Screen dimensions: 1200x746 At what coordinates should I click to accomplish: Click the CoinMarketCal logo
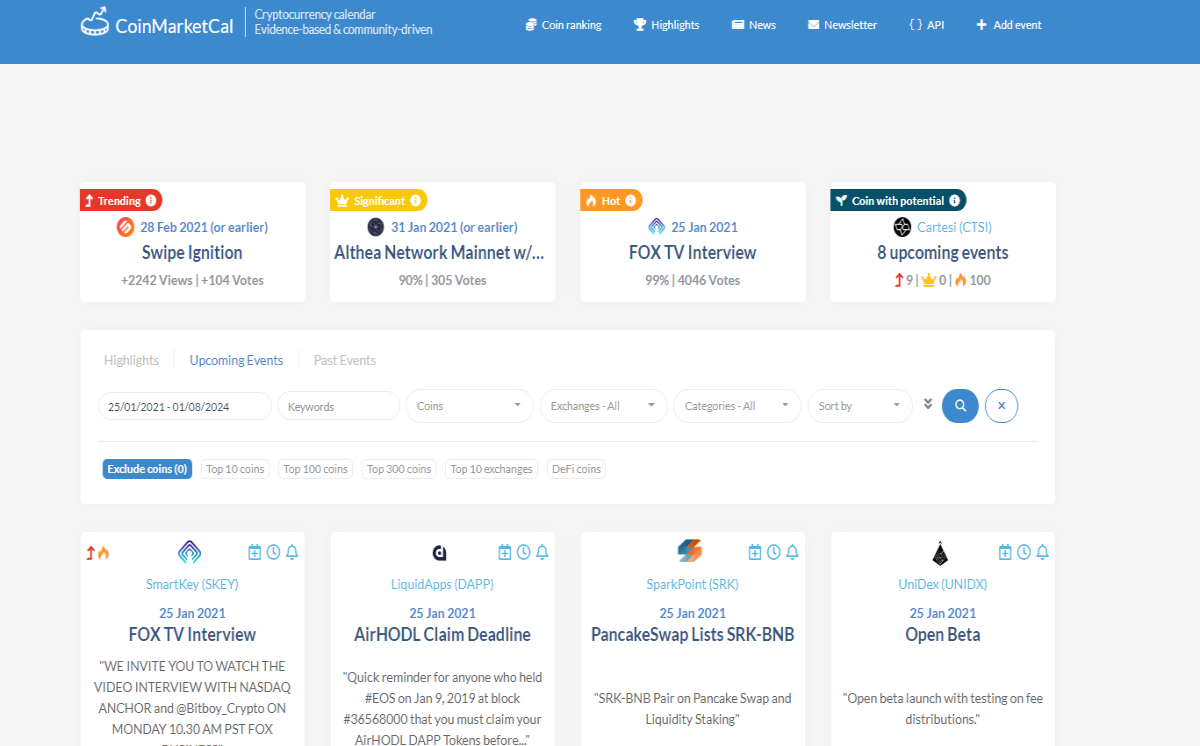click(157, 24)
